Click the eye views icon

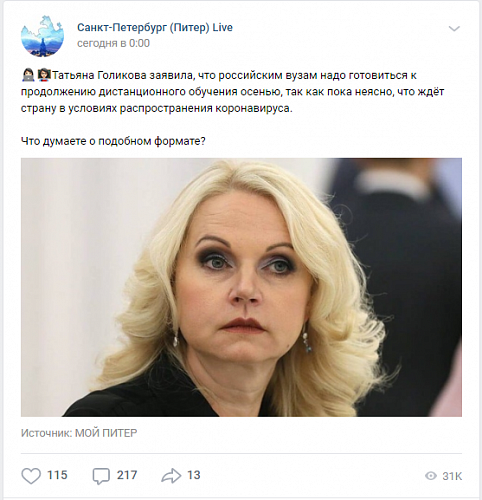(431, 476)
